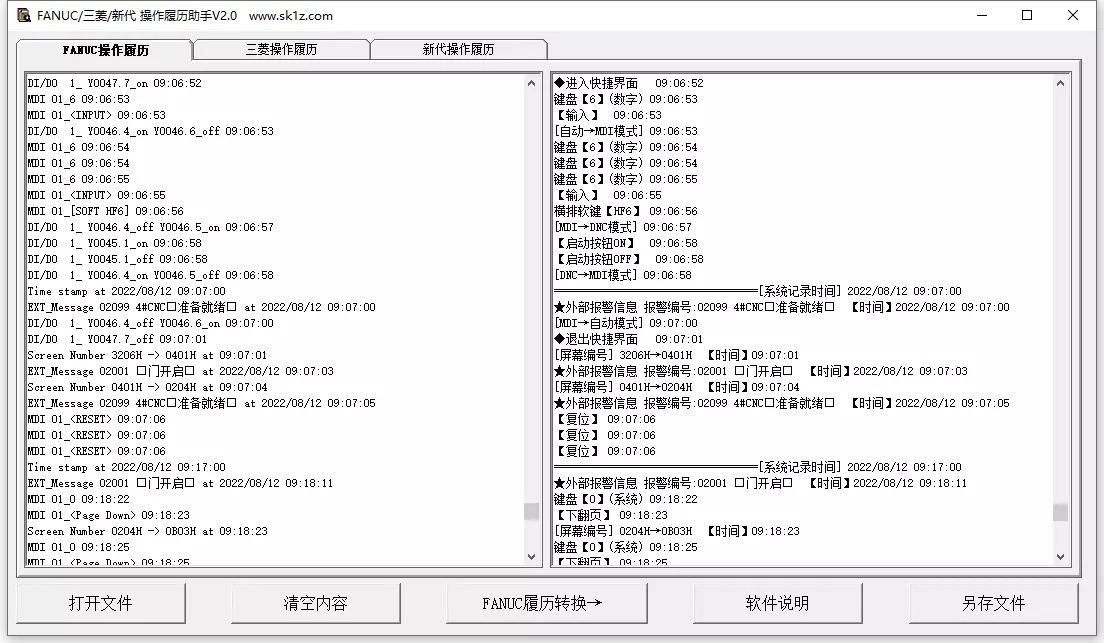This screenshot has height=643, width=1104.
Task: Click line 'MDI 01_6 09:06:53'
Action: pos(79,99)
